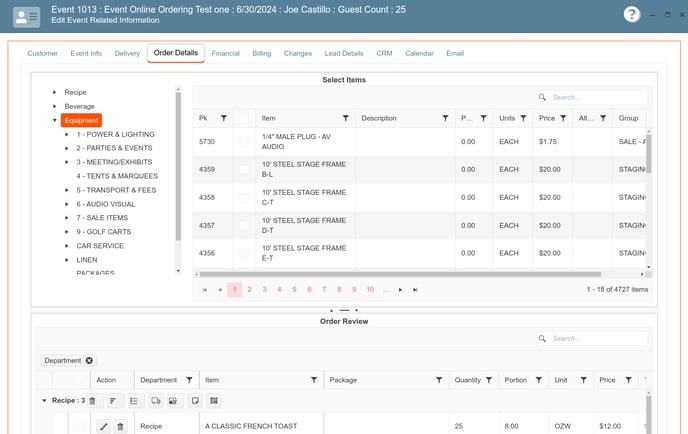
Task: Open filter for Department column
Action: pyautogui.click(x=189, y=380)
